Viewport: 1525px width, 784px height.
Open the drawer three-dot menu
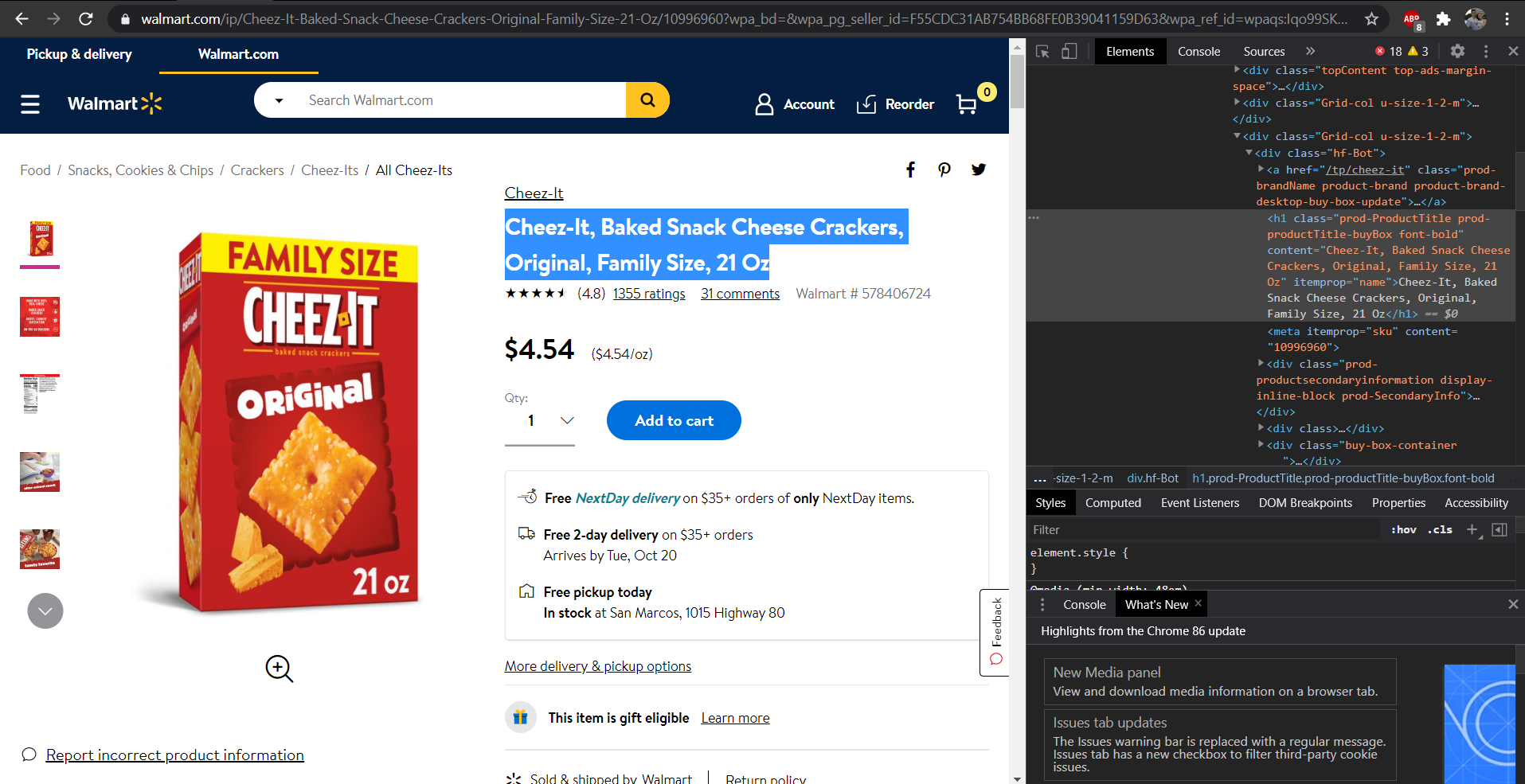tap(1042, 605)
